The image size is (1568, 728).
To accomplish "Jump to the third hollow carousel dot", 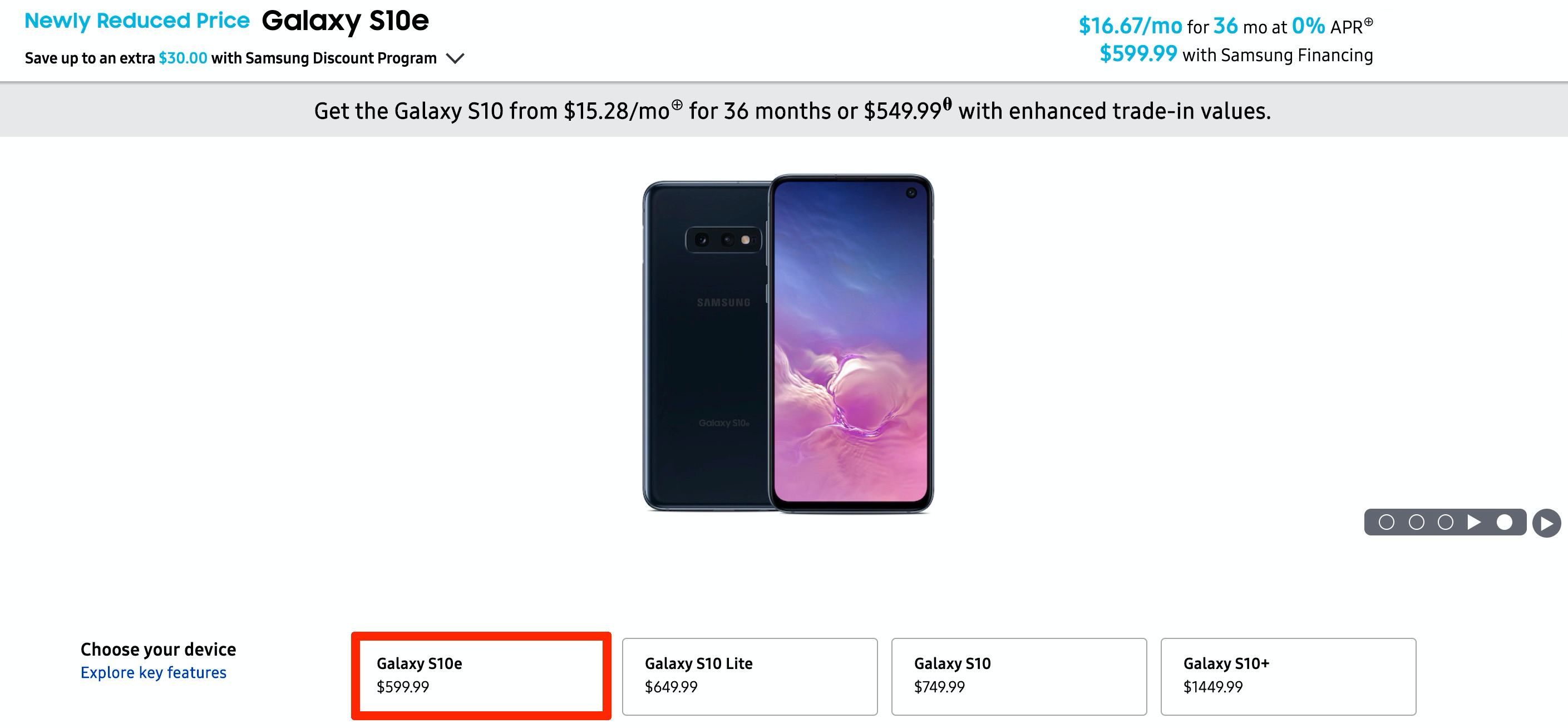I will pyautogui.click(x=1446, y=522).
